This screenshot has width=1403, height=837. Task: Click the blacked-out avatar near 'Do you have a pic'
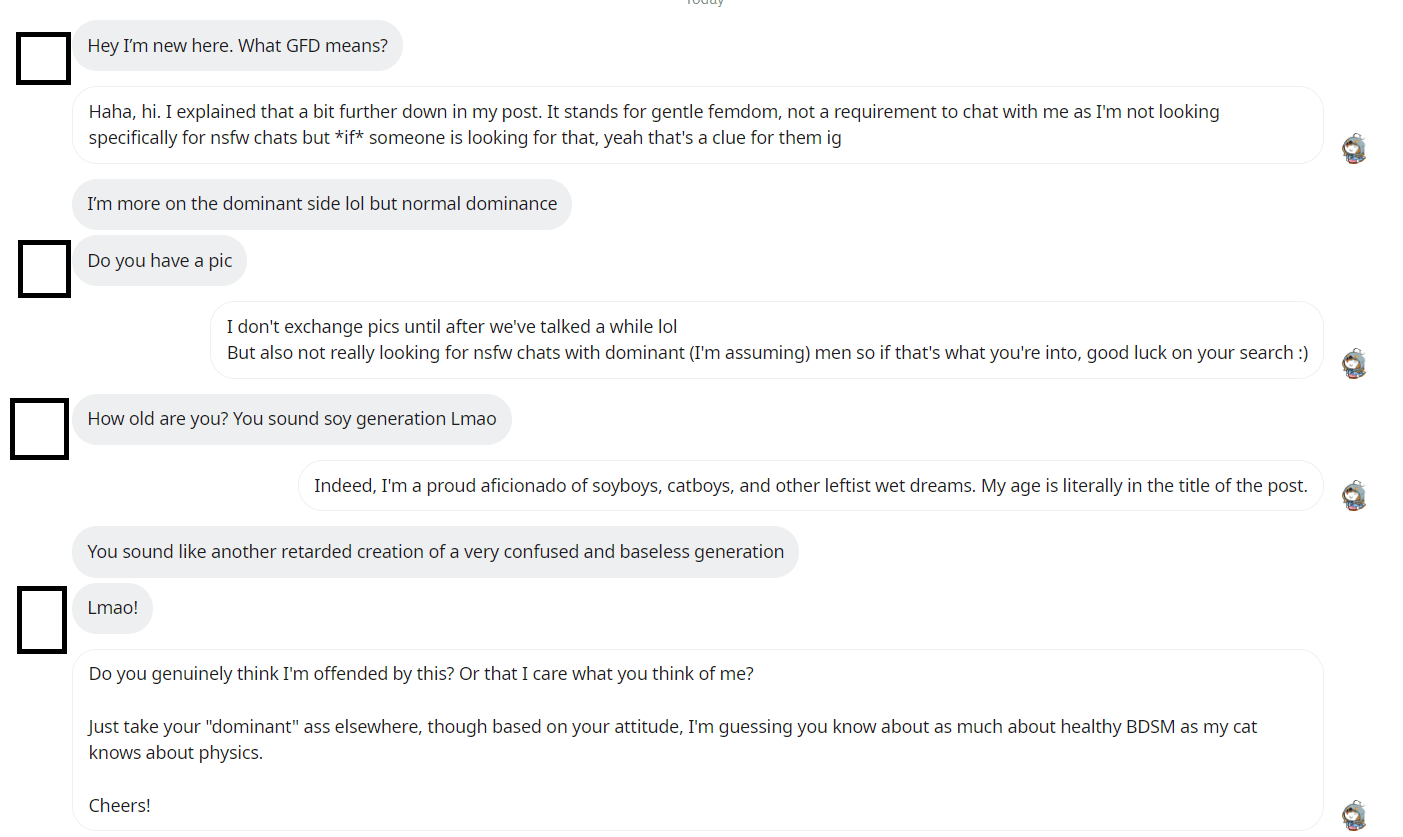pos(43,268)
